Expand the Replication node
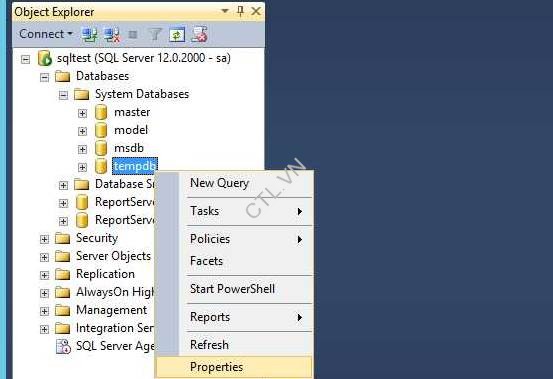553x379 pixels. click(44, 275)
